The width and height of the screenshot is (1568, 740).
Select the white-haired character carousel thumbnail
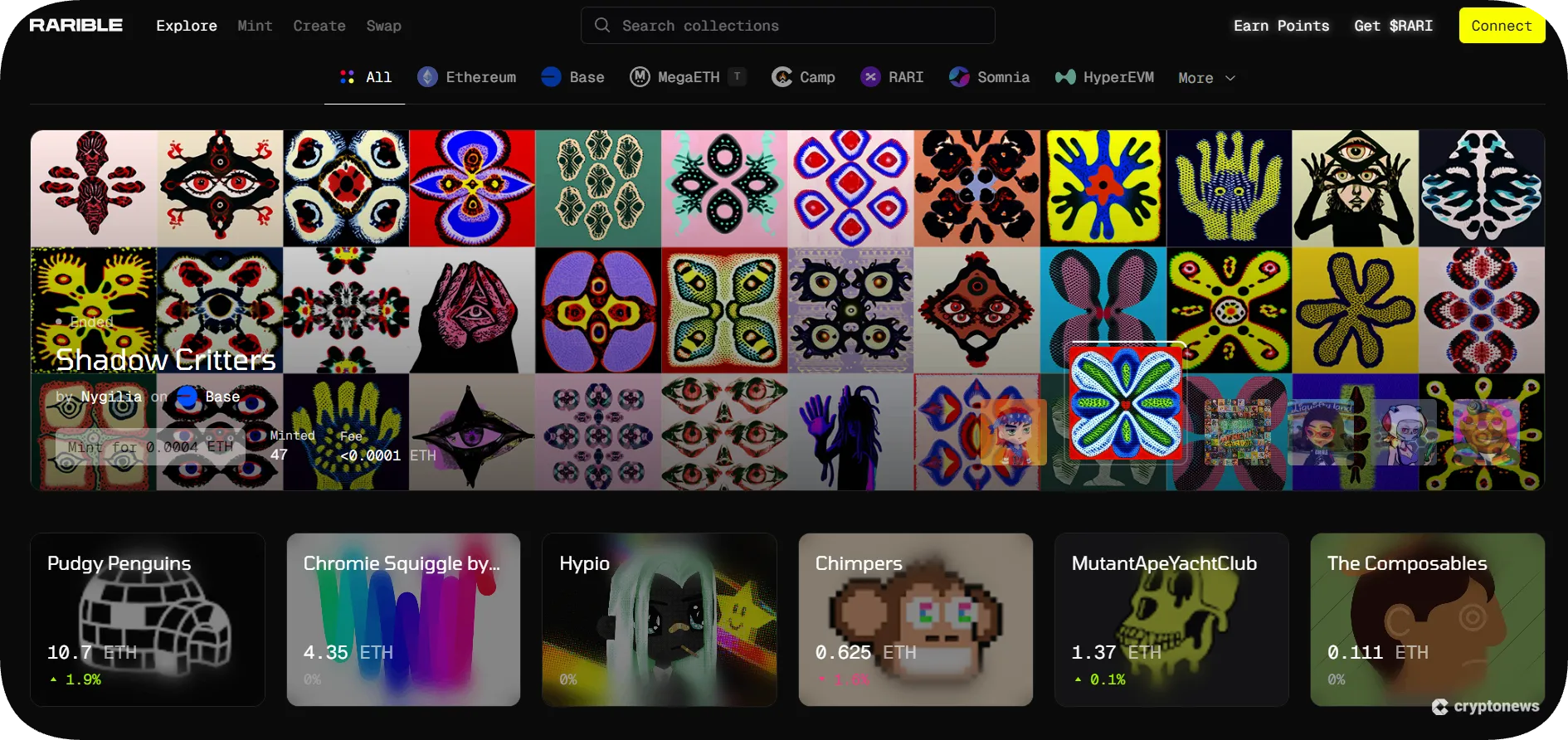click(1404, 431)
